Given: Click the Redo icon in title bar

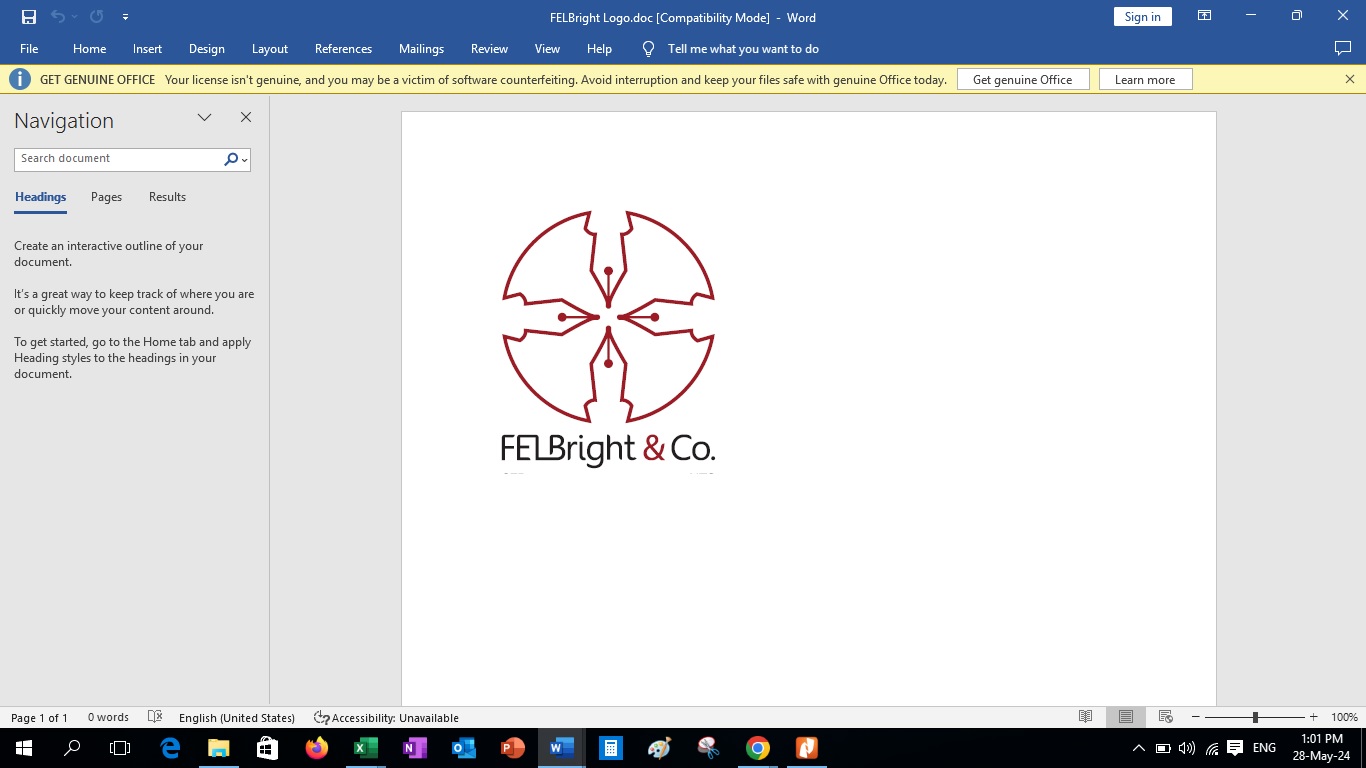Looking at the screenshot, I should click(96, 17).
